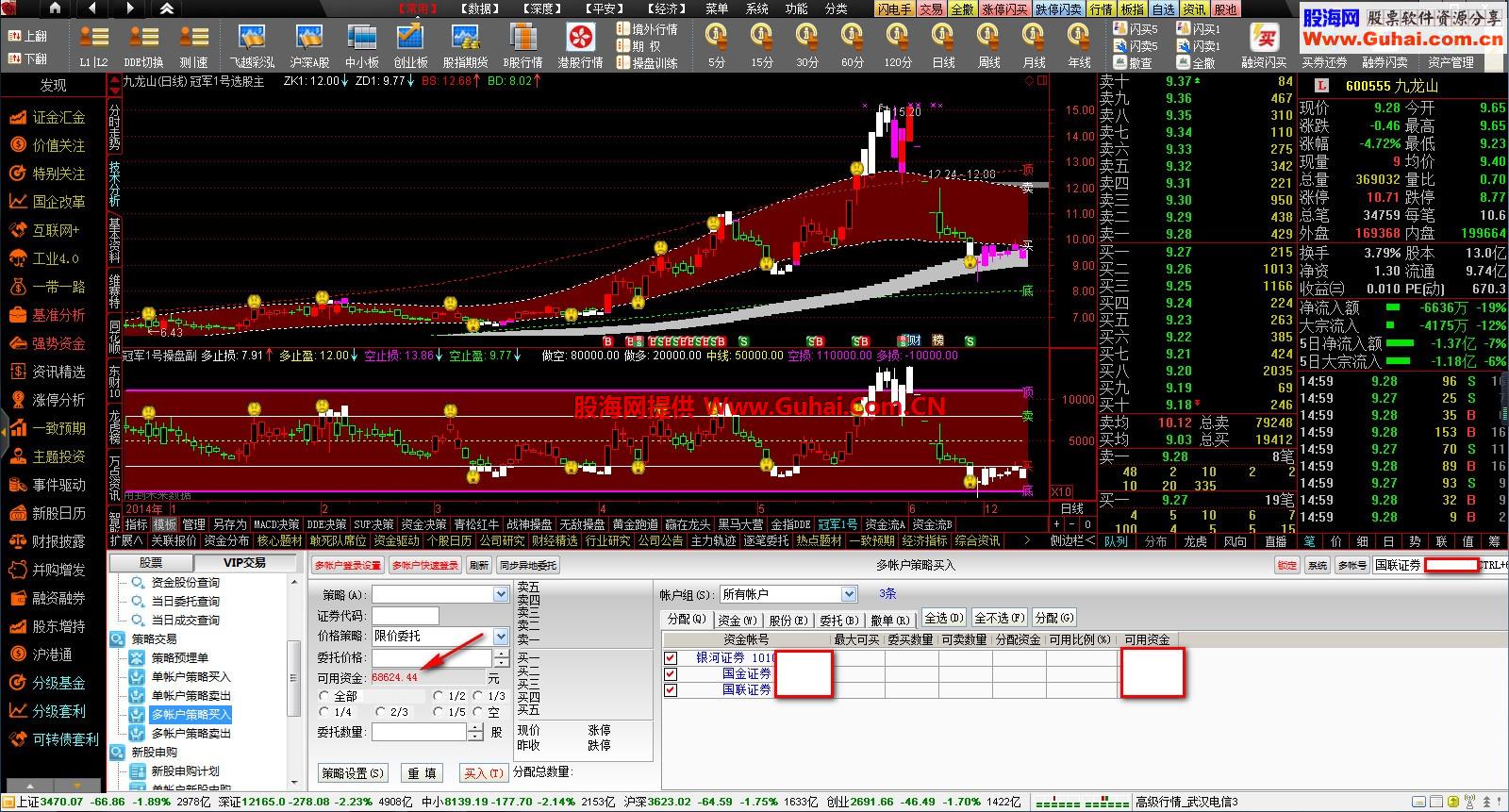Click the 多帐户登录设置 button
The image size is (1509, 812).
[x=347, y=565]
